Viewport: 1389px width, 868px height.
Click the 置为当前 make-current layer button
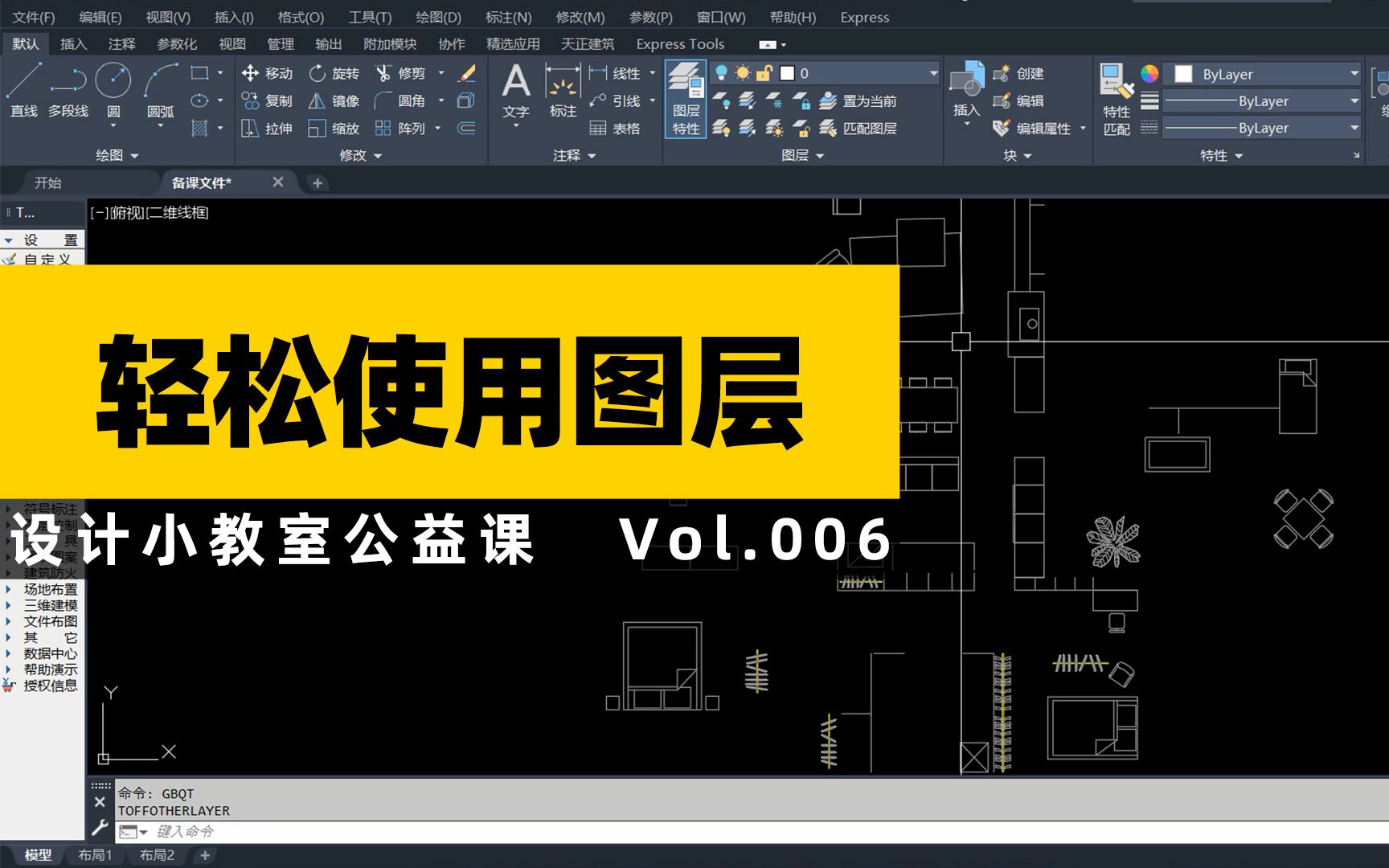pos(858,100)
